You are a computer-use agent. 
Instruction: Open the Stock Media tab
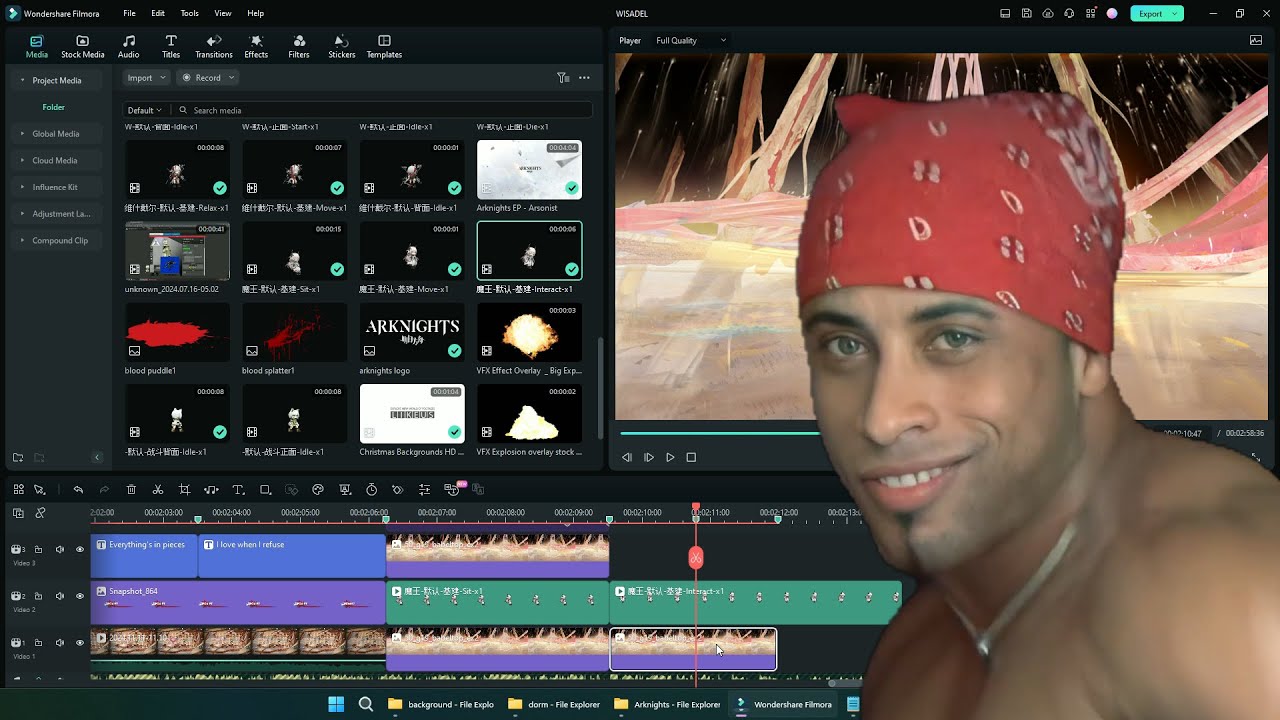[82, 46]
